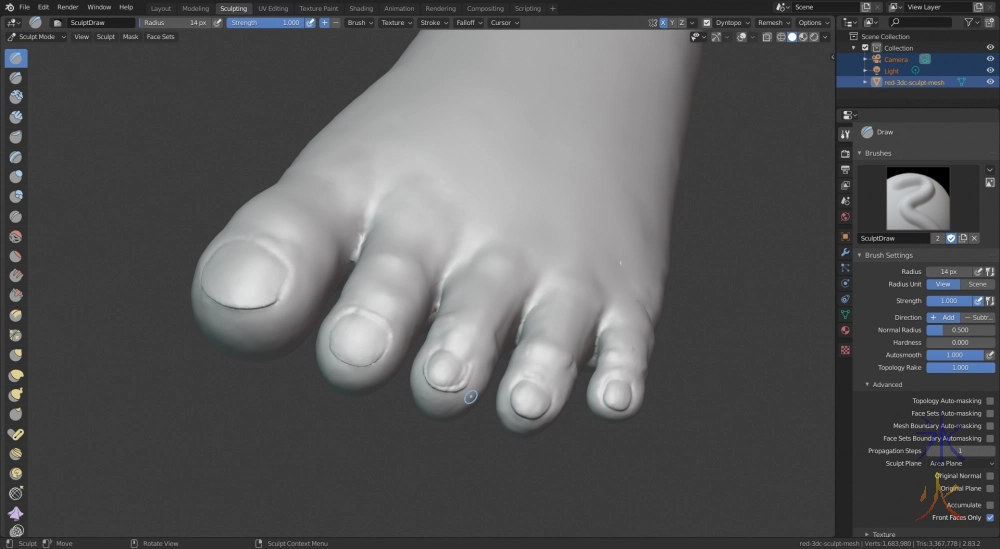Click the Strength slider in header
1000x549 pixels.
(x=265, y=22)
